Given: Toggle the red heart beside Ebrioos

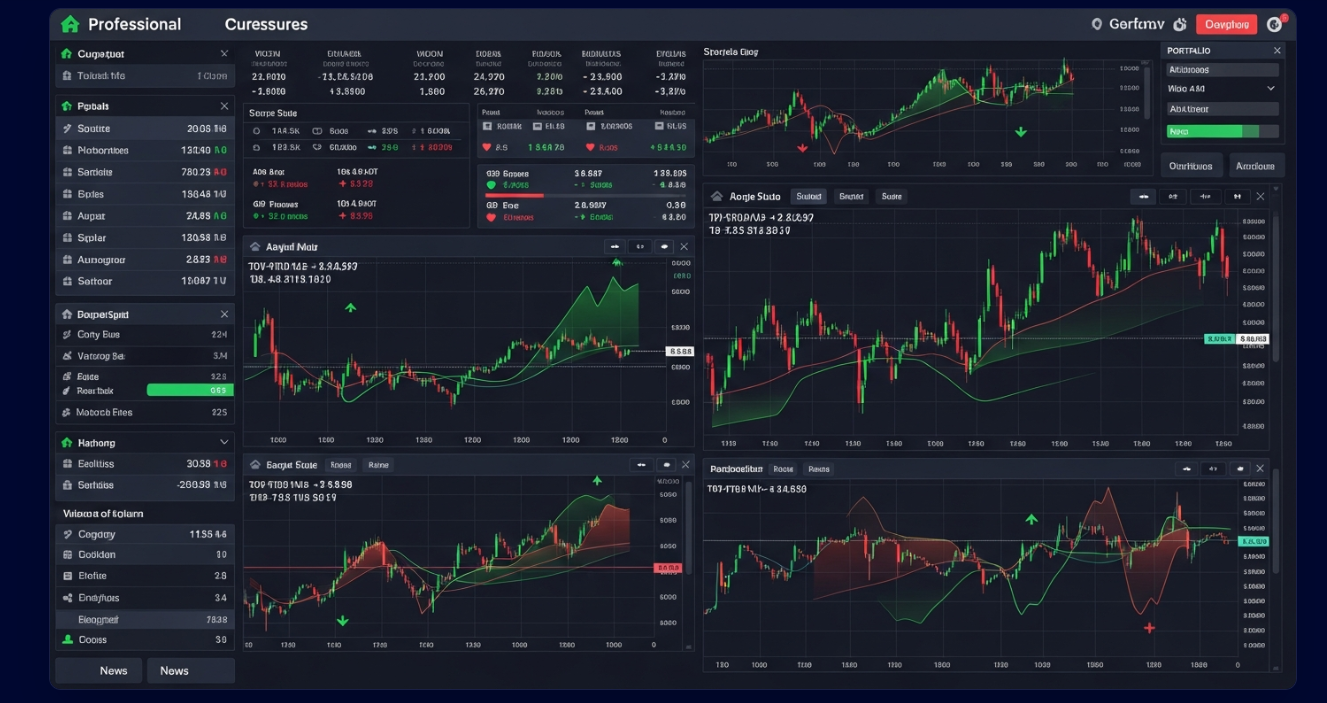Looking at the screenshot, I should 491,217.
